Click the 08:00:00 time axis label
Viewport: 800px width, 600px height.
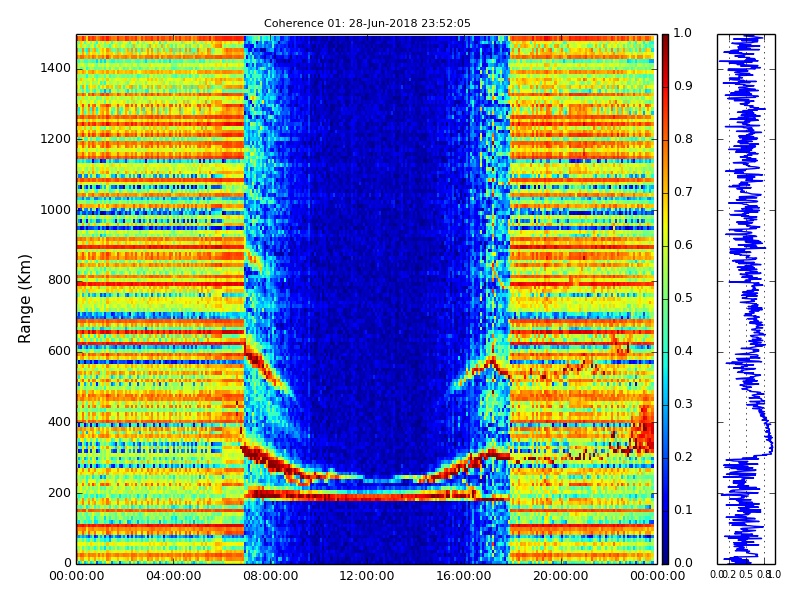pos(270,576)
